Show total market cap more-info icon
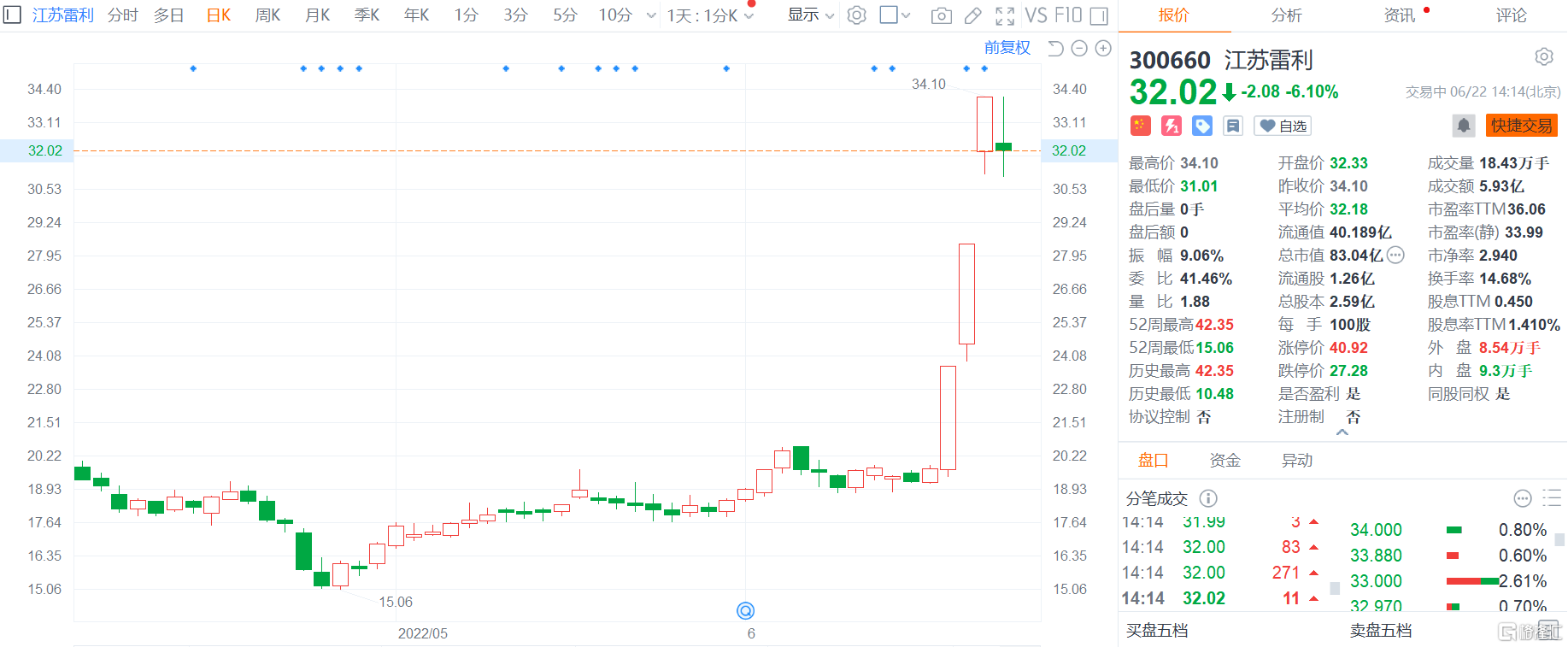The height and width of the screenshot is (647, 1568). 1395,255
